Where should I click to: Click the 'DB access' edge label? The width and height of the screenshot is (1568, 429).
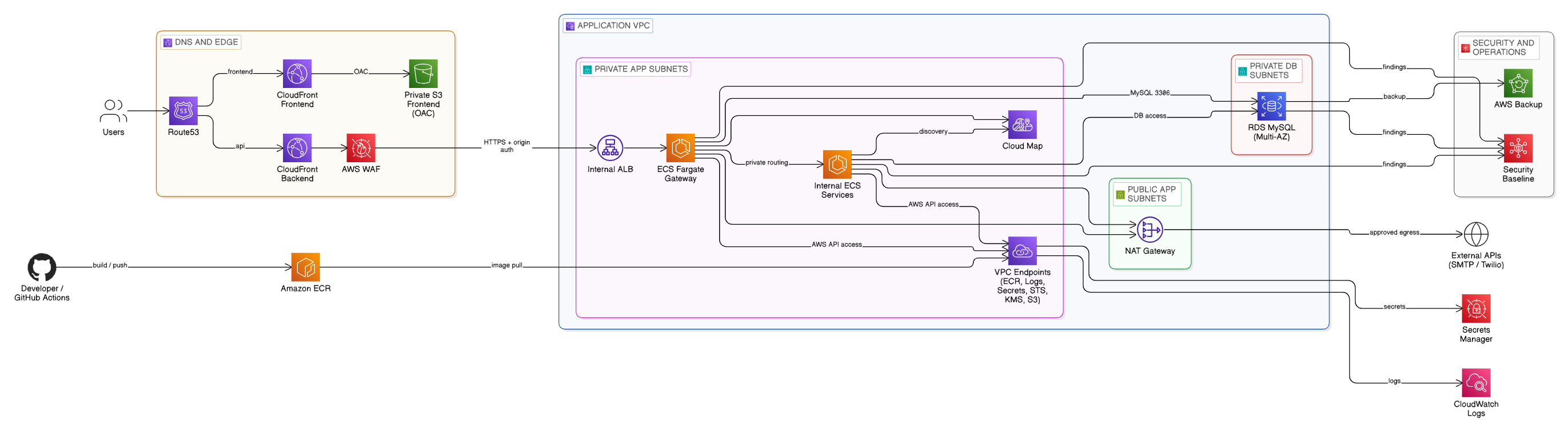click(x=1150, y=115)
